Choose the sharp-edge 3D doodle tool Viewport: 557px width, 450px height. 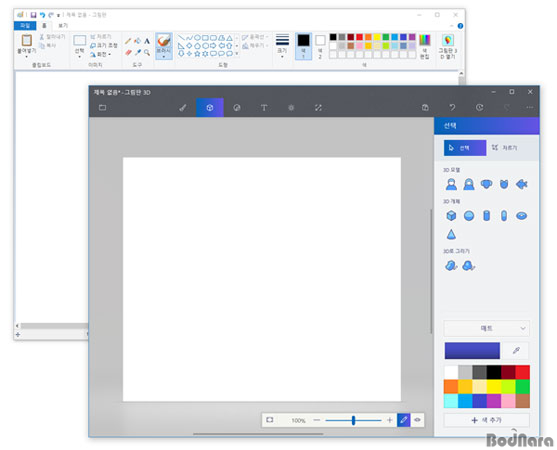451,265
